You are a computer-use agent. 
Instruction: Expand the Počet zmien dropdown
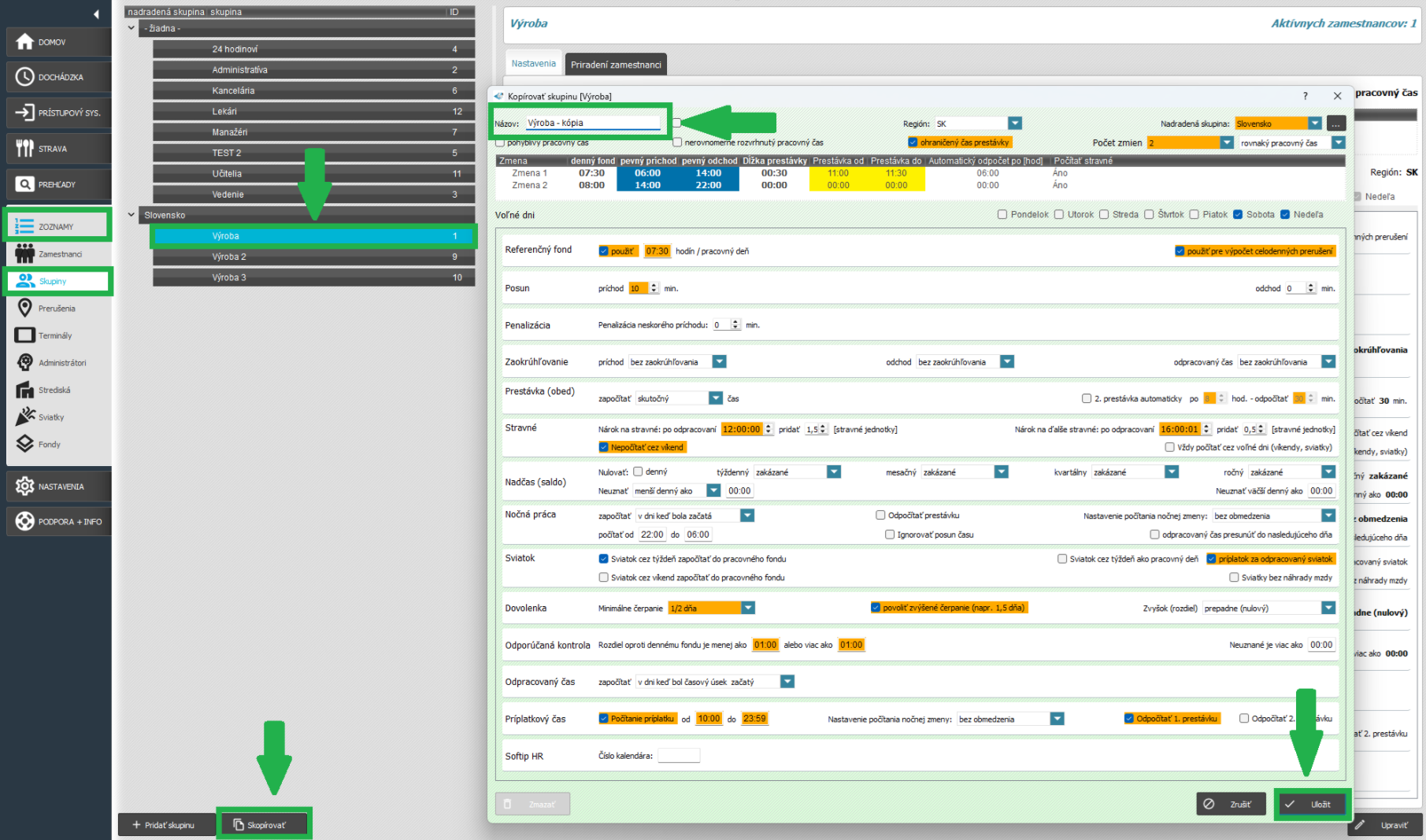1226,142
